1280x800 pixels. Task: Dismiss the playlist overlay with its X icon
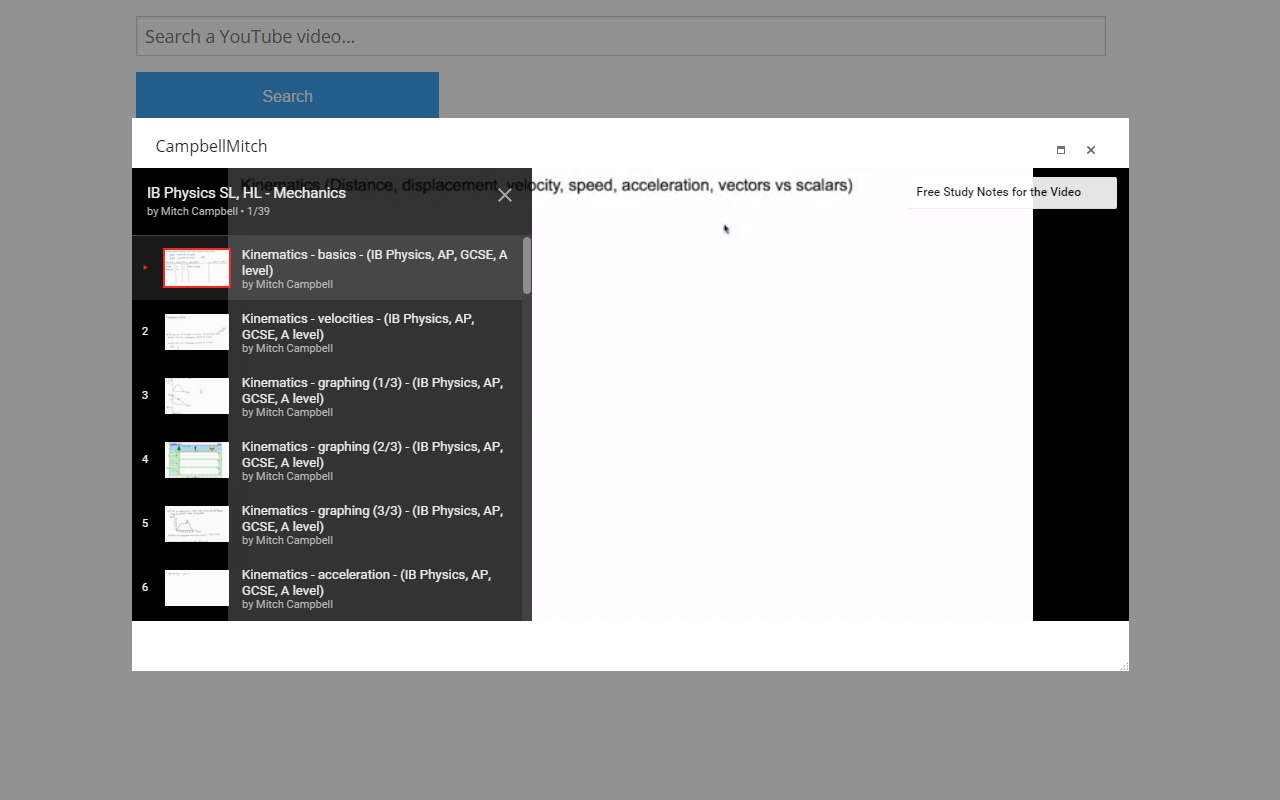click(x=505, y=195)
